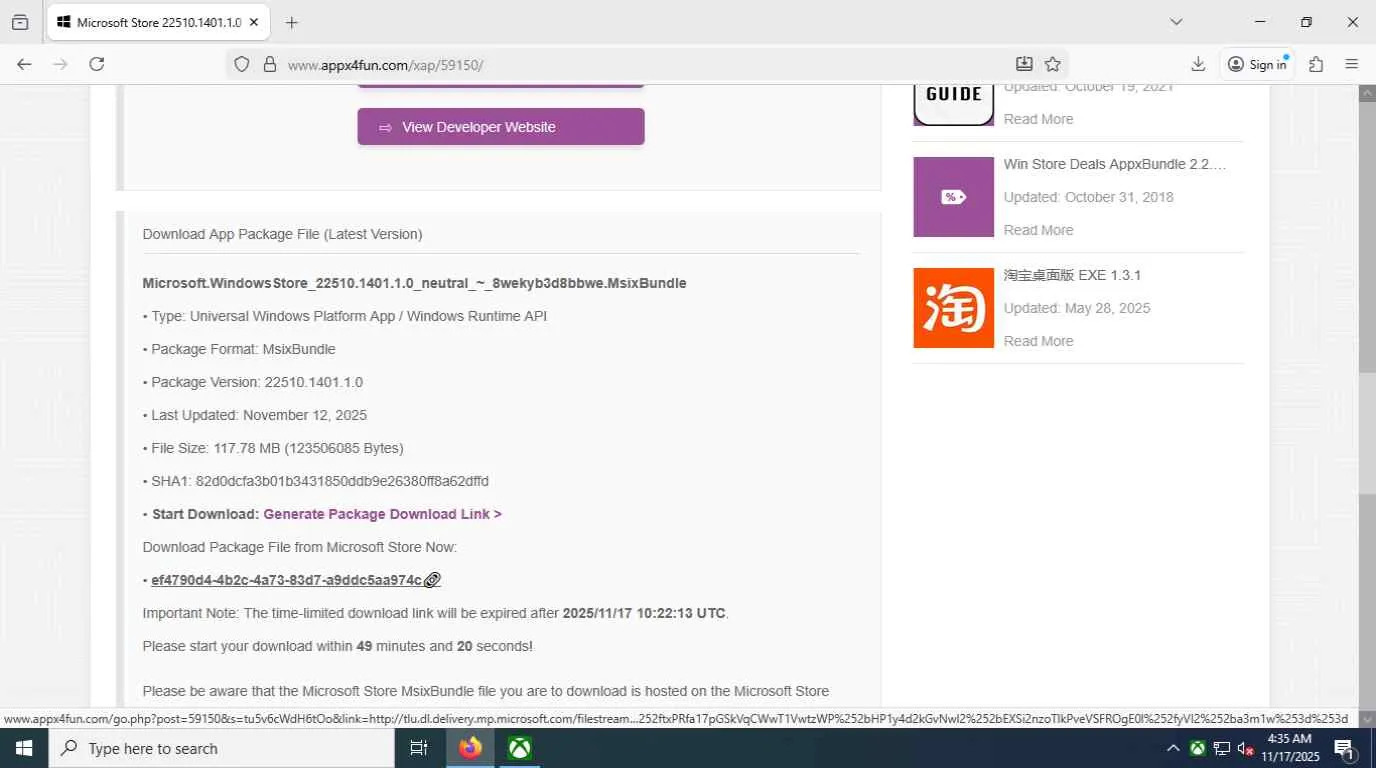This screenshot has height=768, width=1376.
Task: Open the Firefox application menu
Action: (1352, 64)
